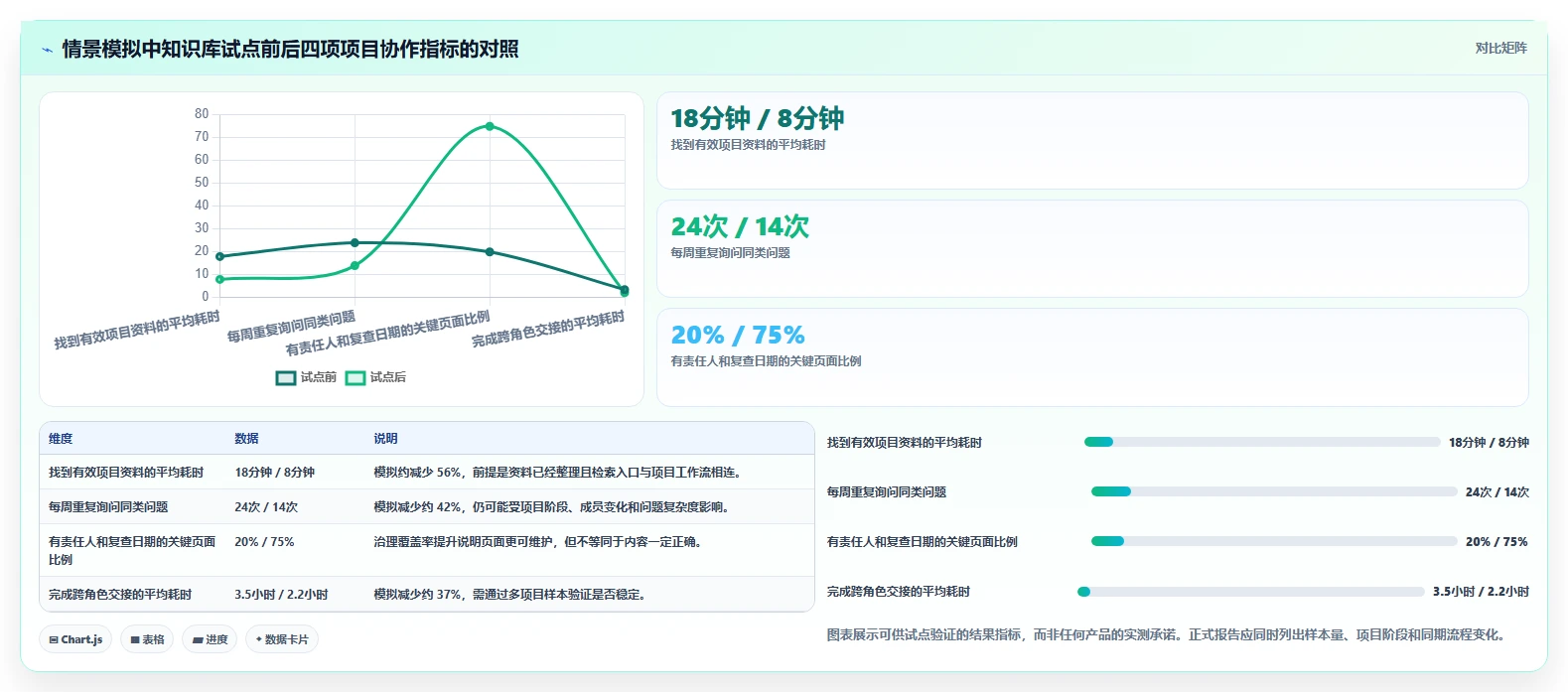Image resolution: width=1568 pixels, height=692 pixels.
Task: Click the 对比矩阵 label in header
Action: point(1500,48)
